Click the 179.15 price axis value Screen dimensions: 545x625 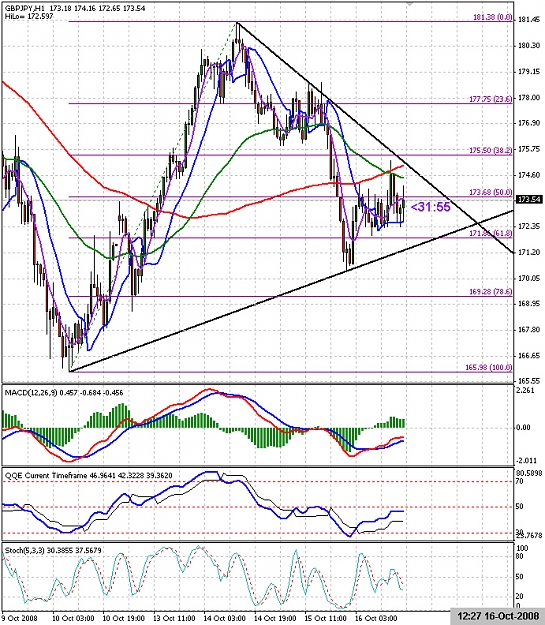pos(529,72)
